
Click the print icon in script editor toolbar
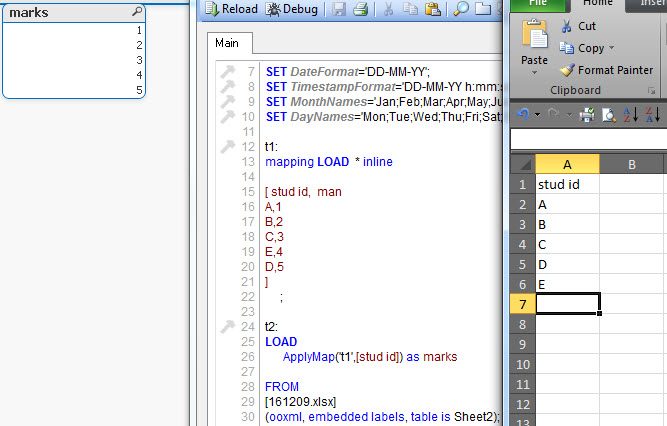(x=360, y=9)
